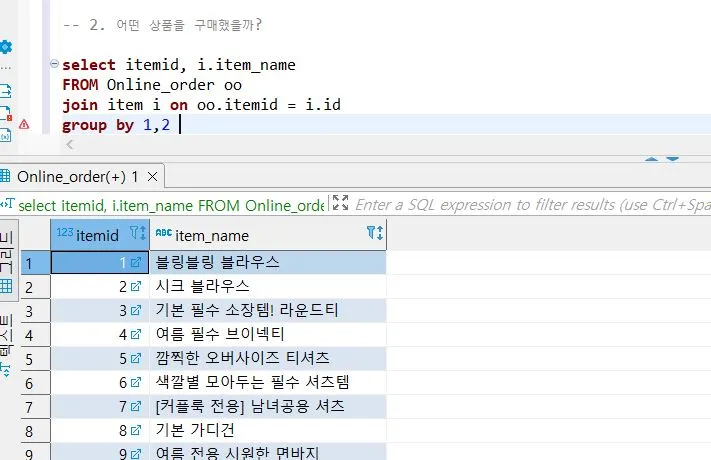Open the link icon for itemid 8
711x460 pixels.
[x=136, y=430]
